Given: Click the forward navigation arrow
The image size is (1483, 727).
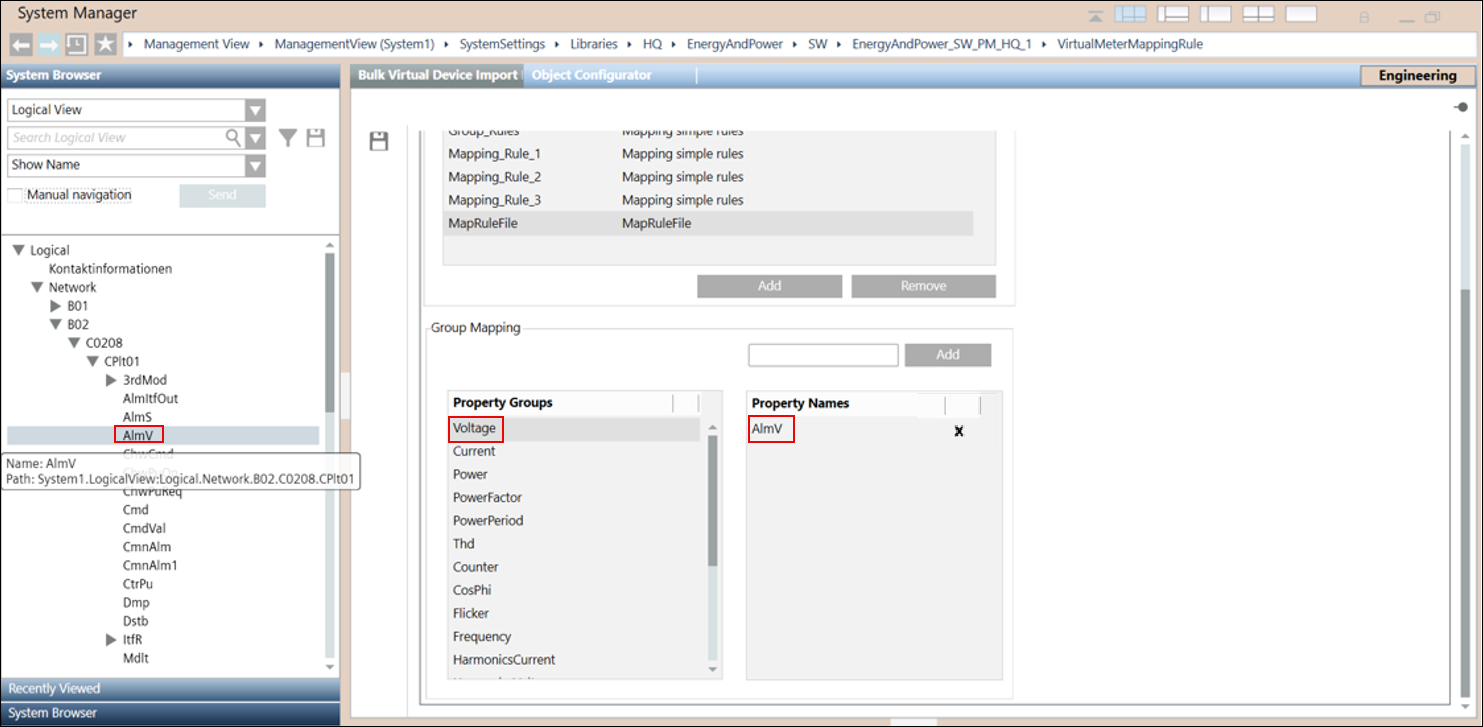Looking at the screenshot, I should pyautogui.click(x=48, y=45).
